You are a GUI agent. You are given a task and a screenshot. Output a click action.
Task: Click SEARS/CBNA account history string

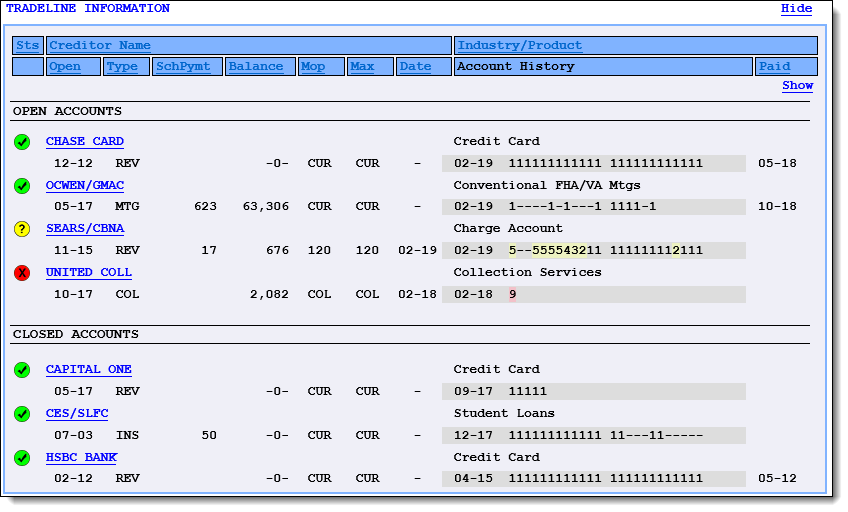click(606, 250)
